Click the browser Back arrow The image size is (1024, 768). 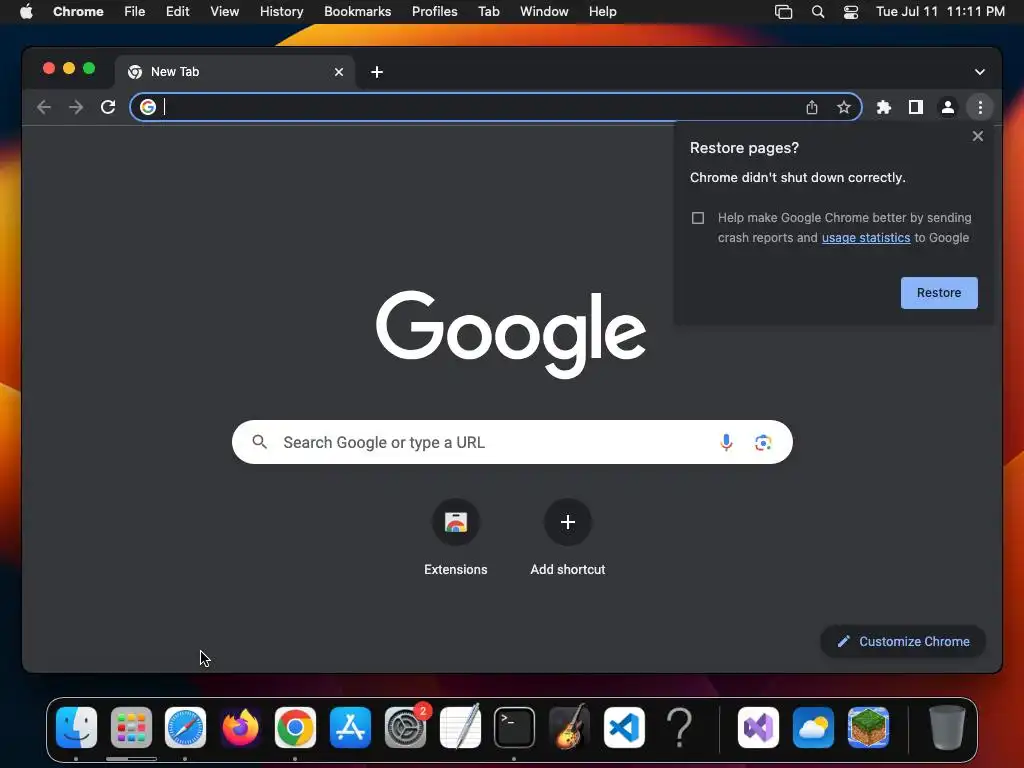tap(44, 107)
